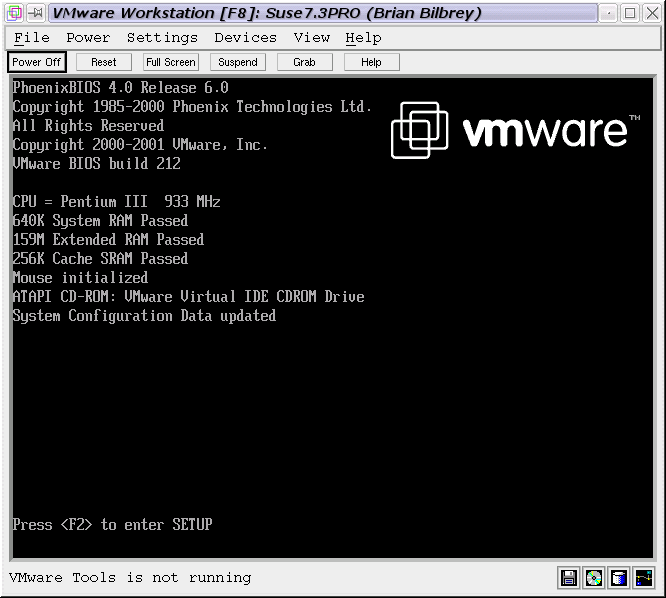
Task: Click the floppy disk device icon
Action: click(x=569, y=578)
